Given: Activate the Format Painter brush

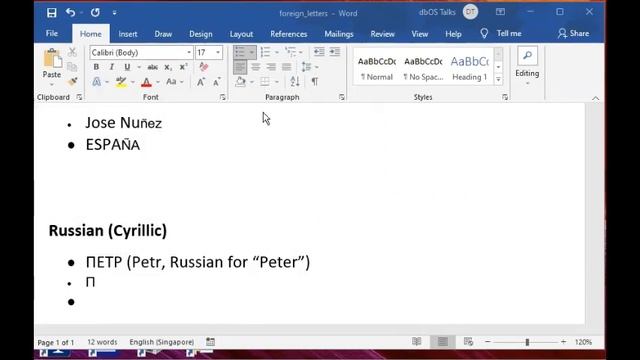Looking at the screenshot, I should [72, 82].
